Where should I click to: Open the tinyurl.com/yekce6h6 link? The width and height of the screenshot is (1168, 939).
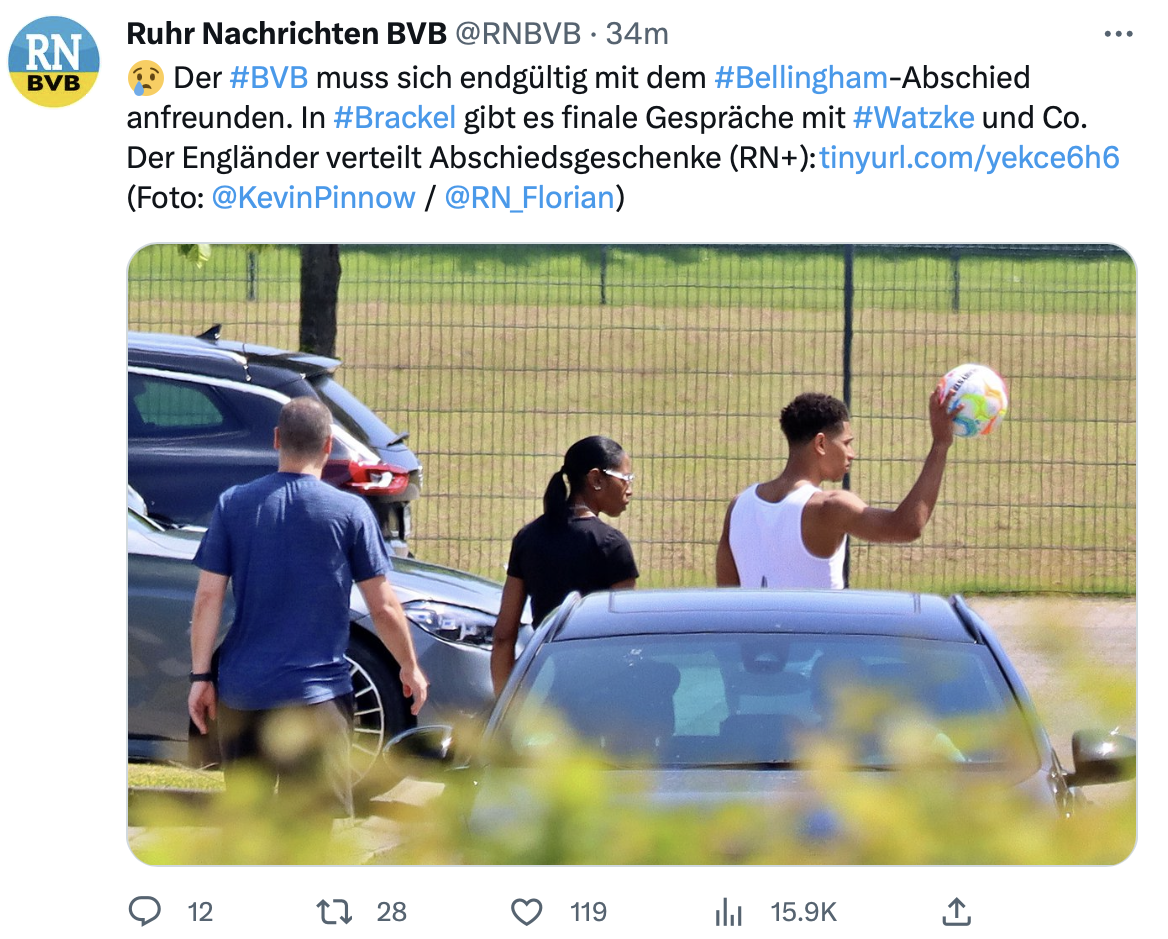pyautogui.click(x=969, y=158)
